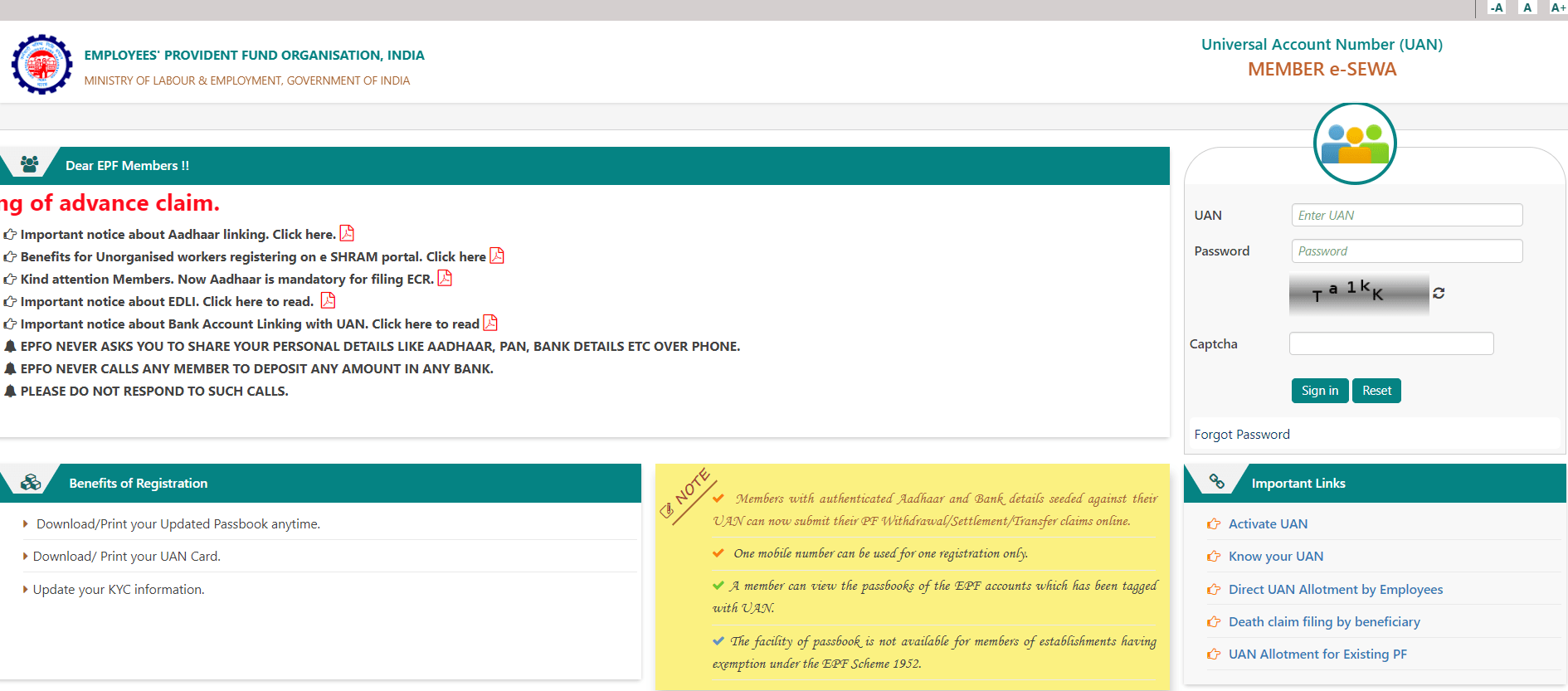This screenshot has height=691, width=1568.
Task: Click hand pointer icon next to Activate UAN
Action: pos(1214,524)
